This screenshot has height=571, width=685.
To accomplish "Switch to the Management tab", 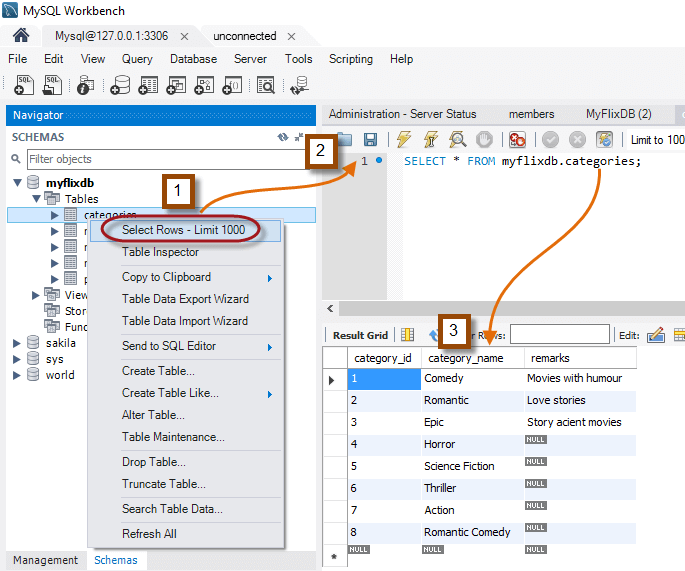I will [x=45, y=560].
